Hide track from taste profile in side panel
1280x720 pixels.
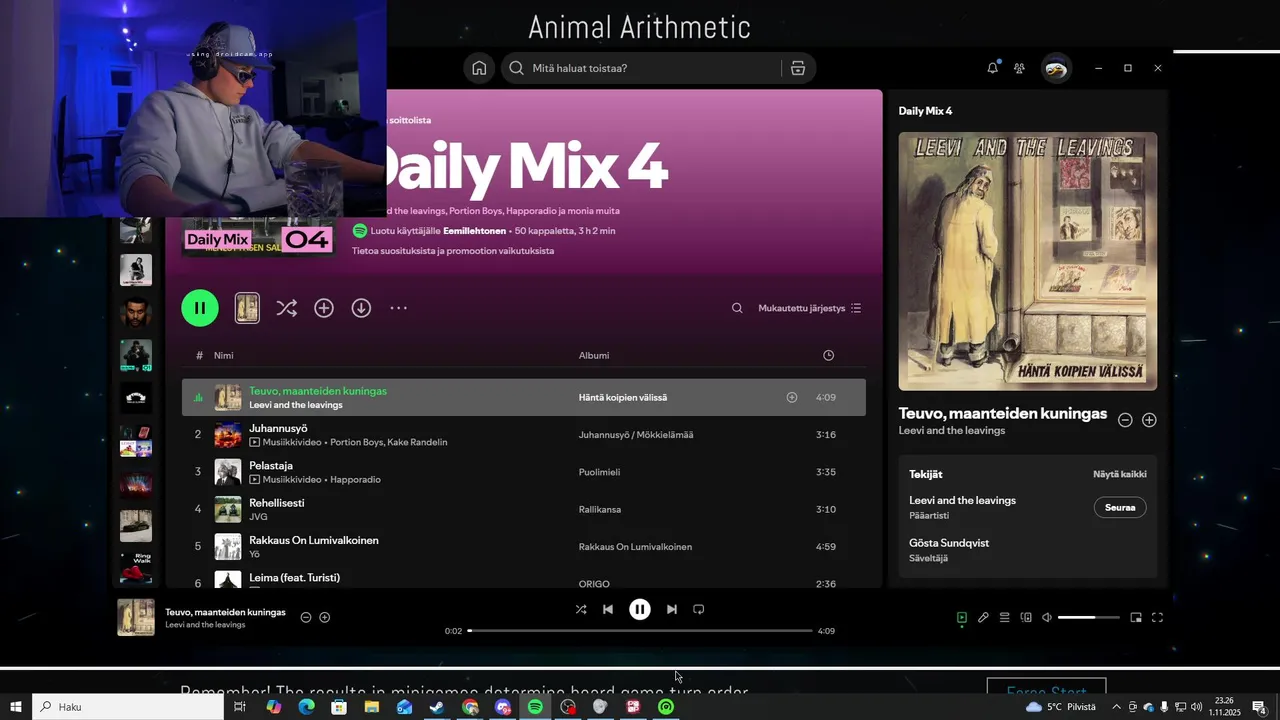point(1125,420)
